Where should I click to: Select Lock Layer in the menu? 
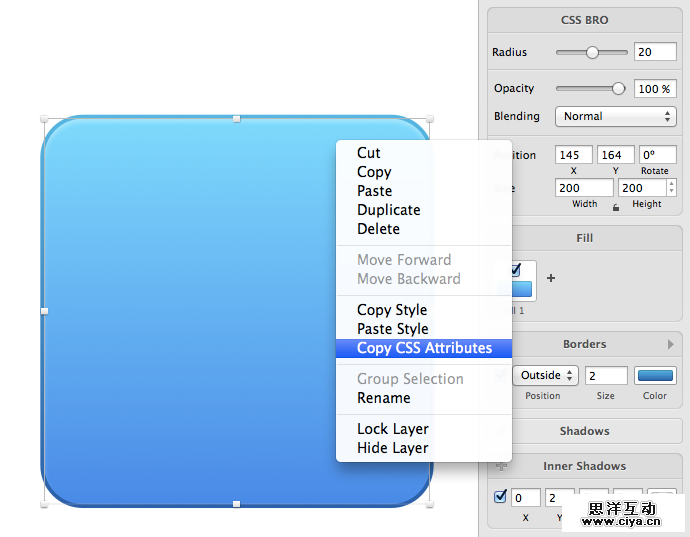(424, 429)
